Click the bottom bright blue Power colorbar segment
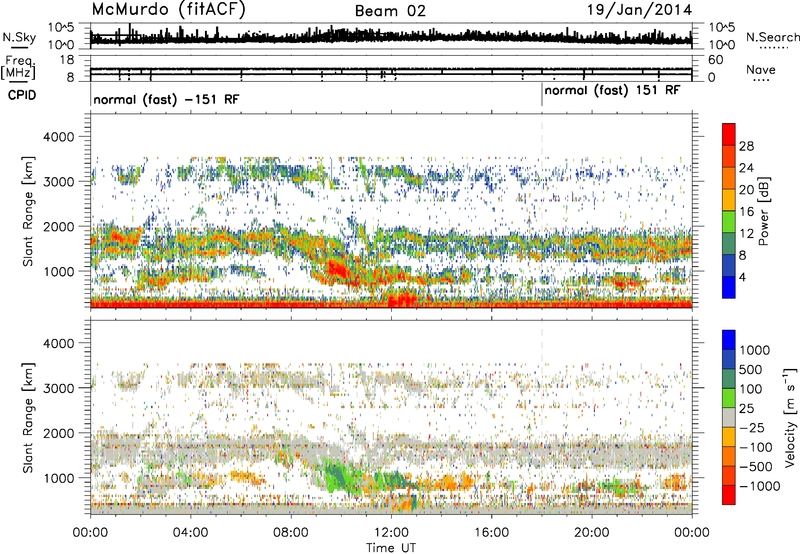This screenshot has height=554, width=800. pos(729,287)
